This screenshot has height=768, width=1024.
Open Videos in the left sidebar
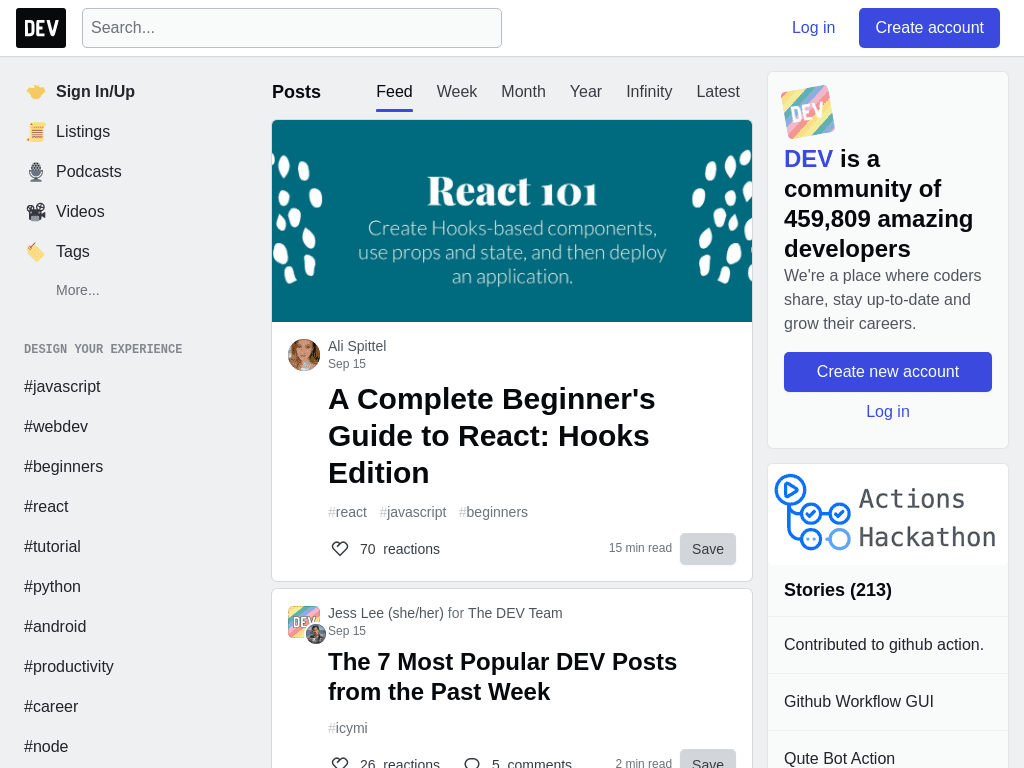pos(80,212)
